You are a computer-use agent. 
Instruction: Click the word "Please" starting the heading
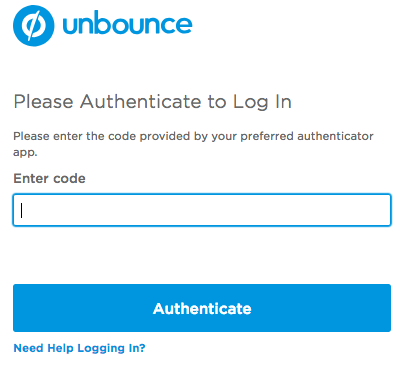pyautogui.click(x=43, y=102)
